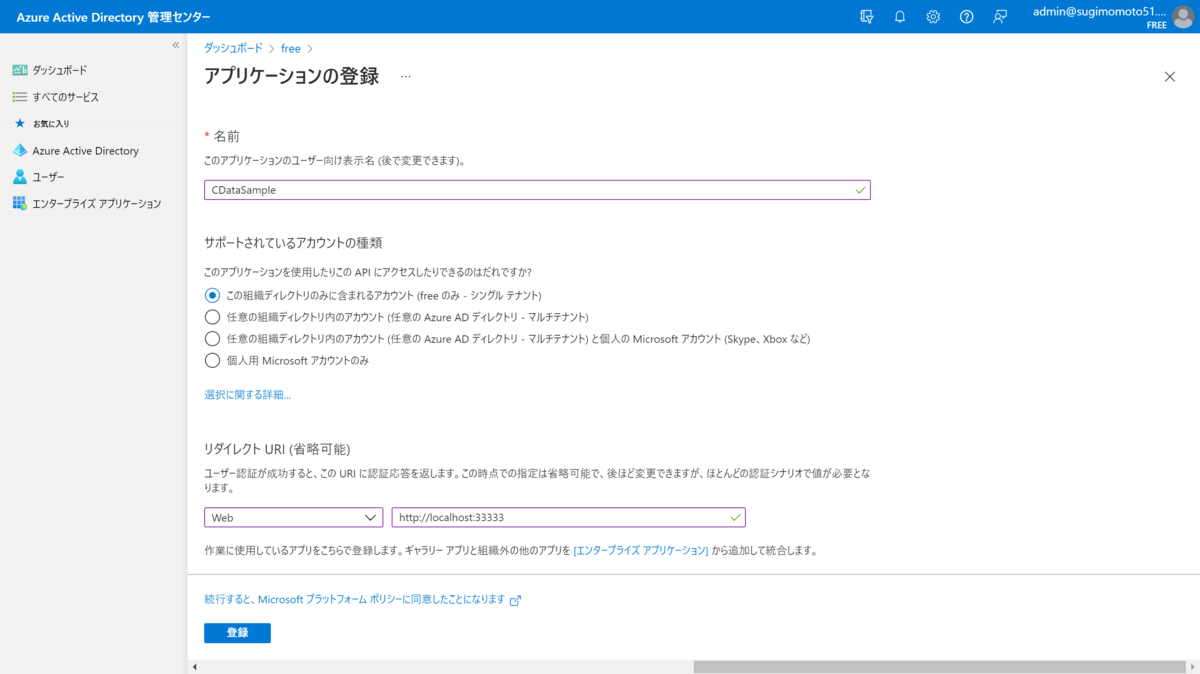Collapse the left sidebar with double-chevron
Image resolution: width=1200 pixels, height=674 pixels.
point(176,45)
